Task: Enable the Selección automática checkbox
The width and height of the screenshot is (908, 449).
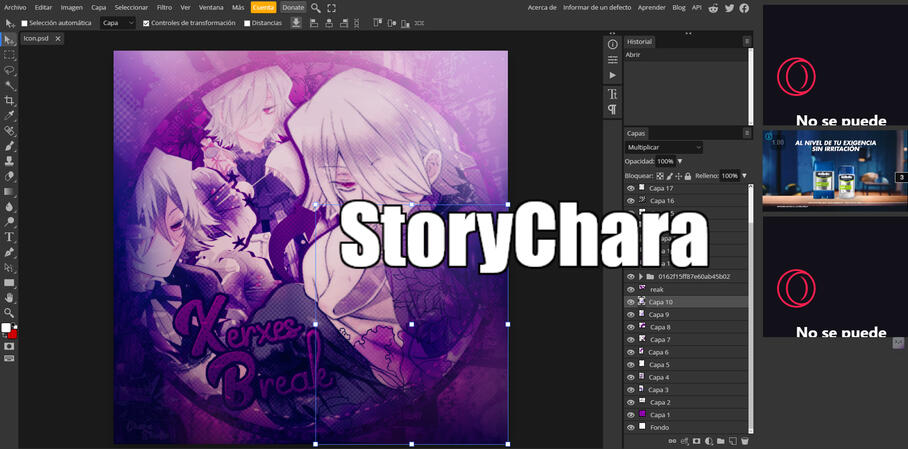Action: point(25,23)
